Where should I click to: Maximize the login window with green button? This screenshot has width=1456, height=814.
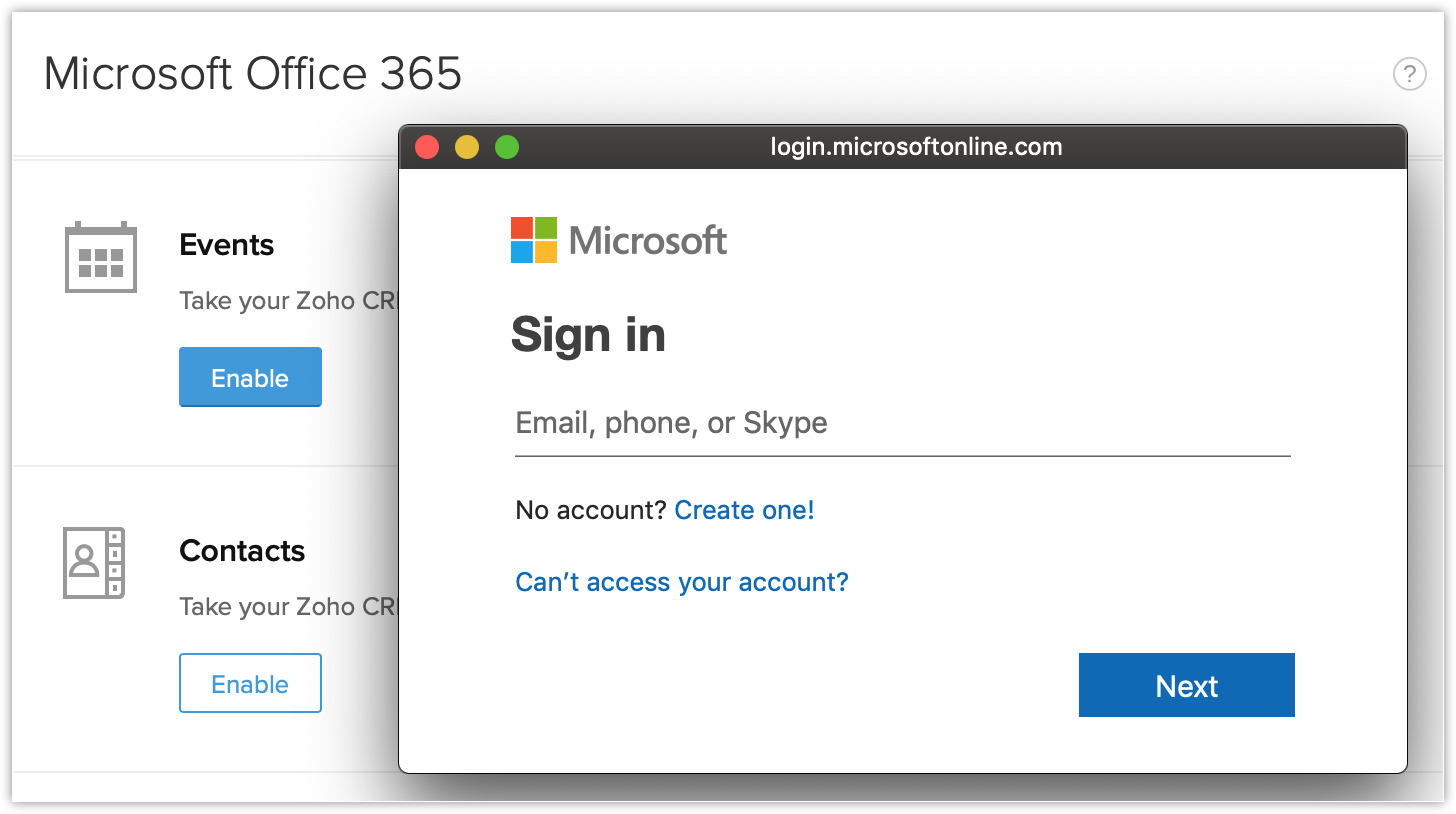coord(507,148)
